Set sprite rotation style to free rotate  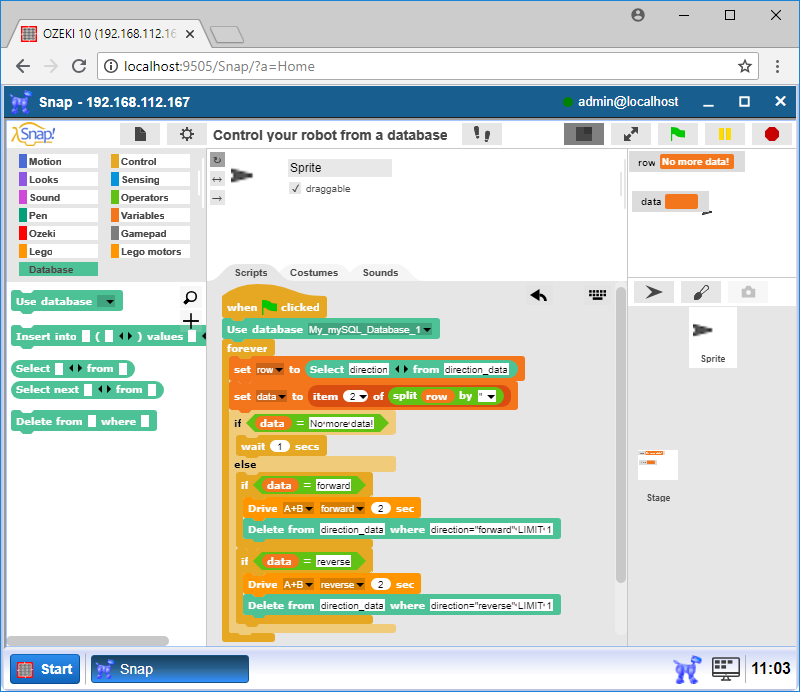coord(217,160)
